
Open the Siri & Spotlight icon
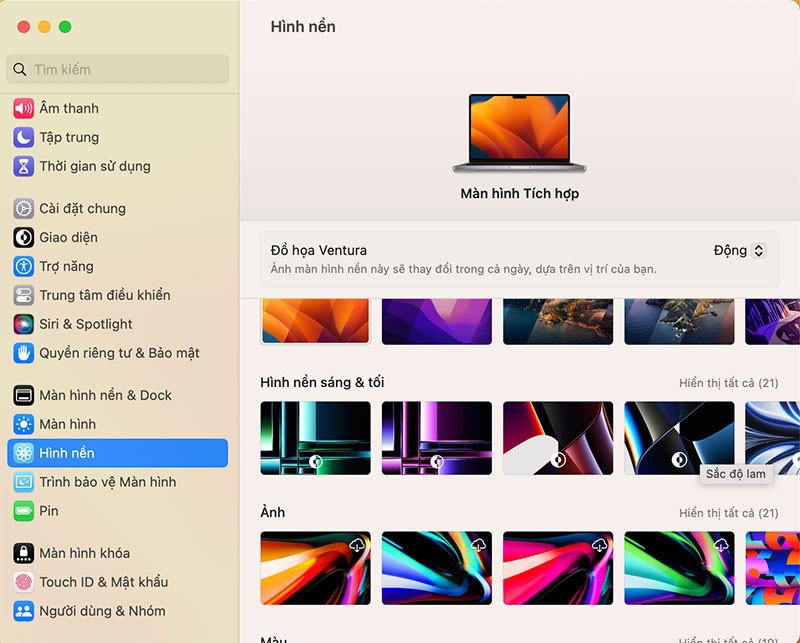tap(23, 324)
